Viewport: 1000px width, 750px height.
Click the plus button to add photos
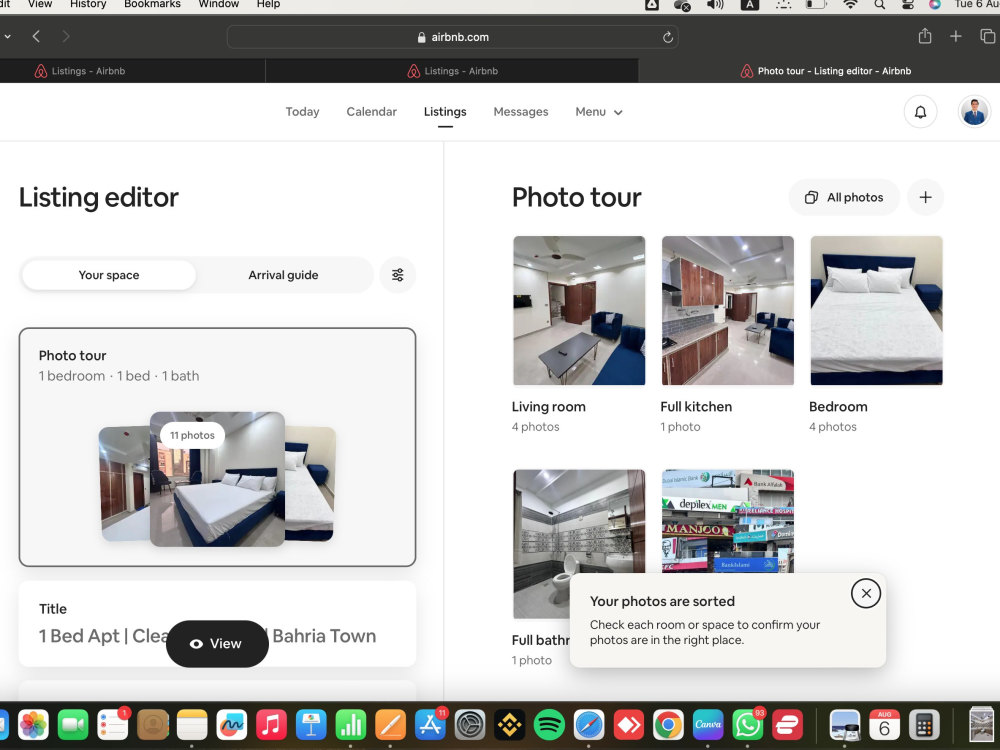925,197
